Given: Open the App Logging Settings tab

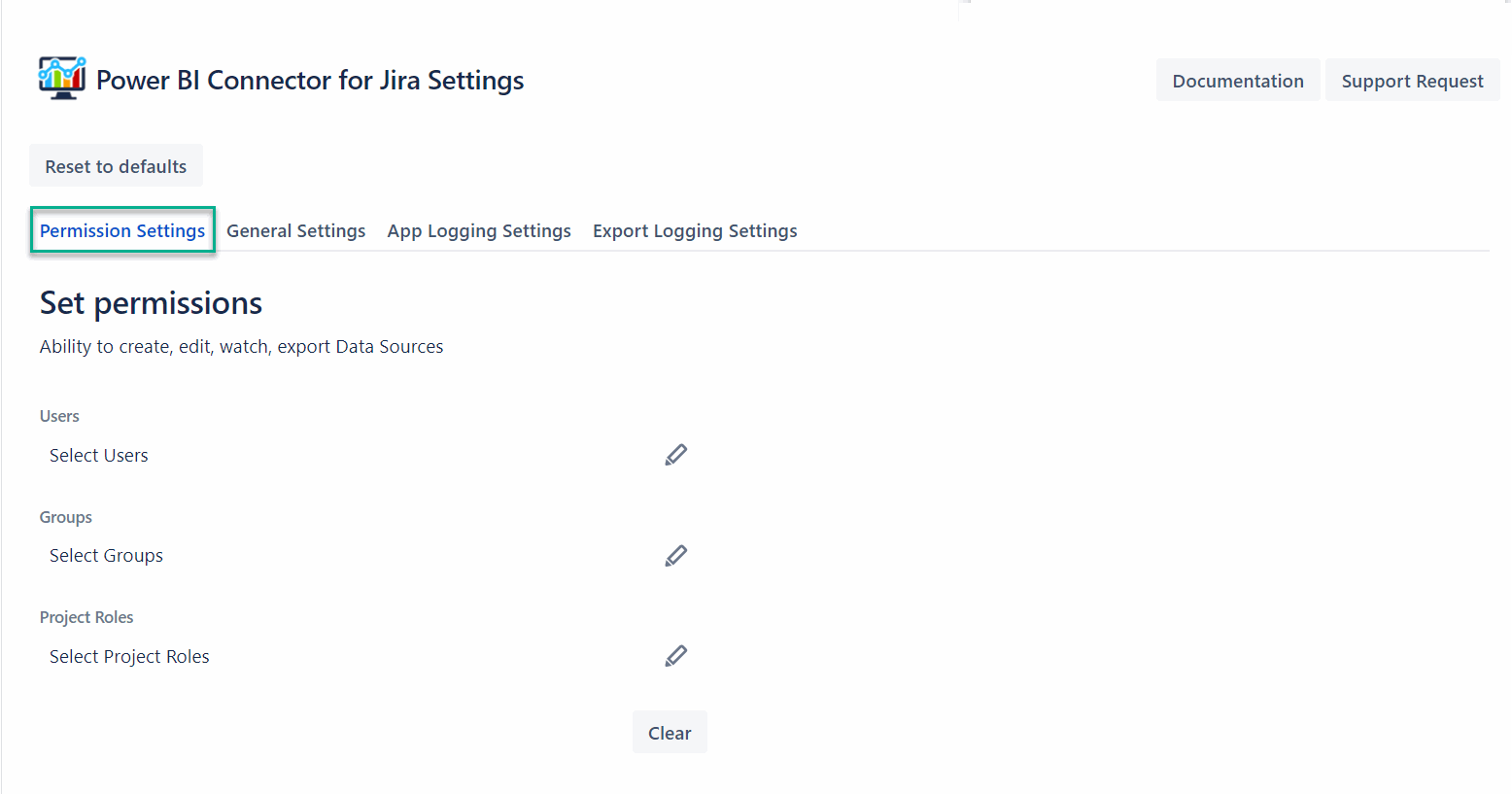Looking at the screenshot, I should tap(478, 230).
